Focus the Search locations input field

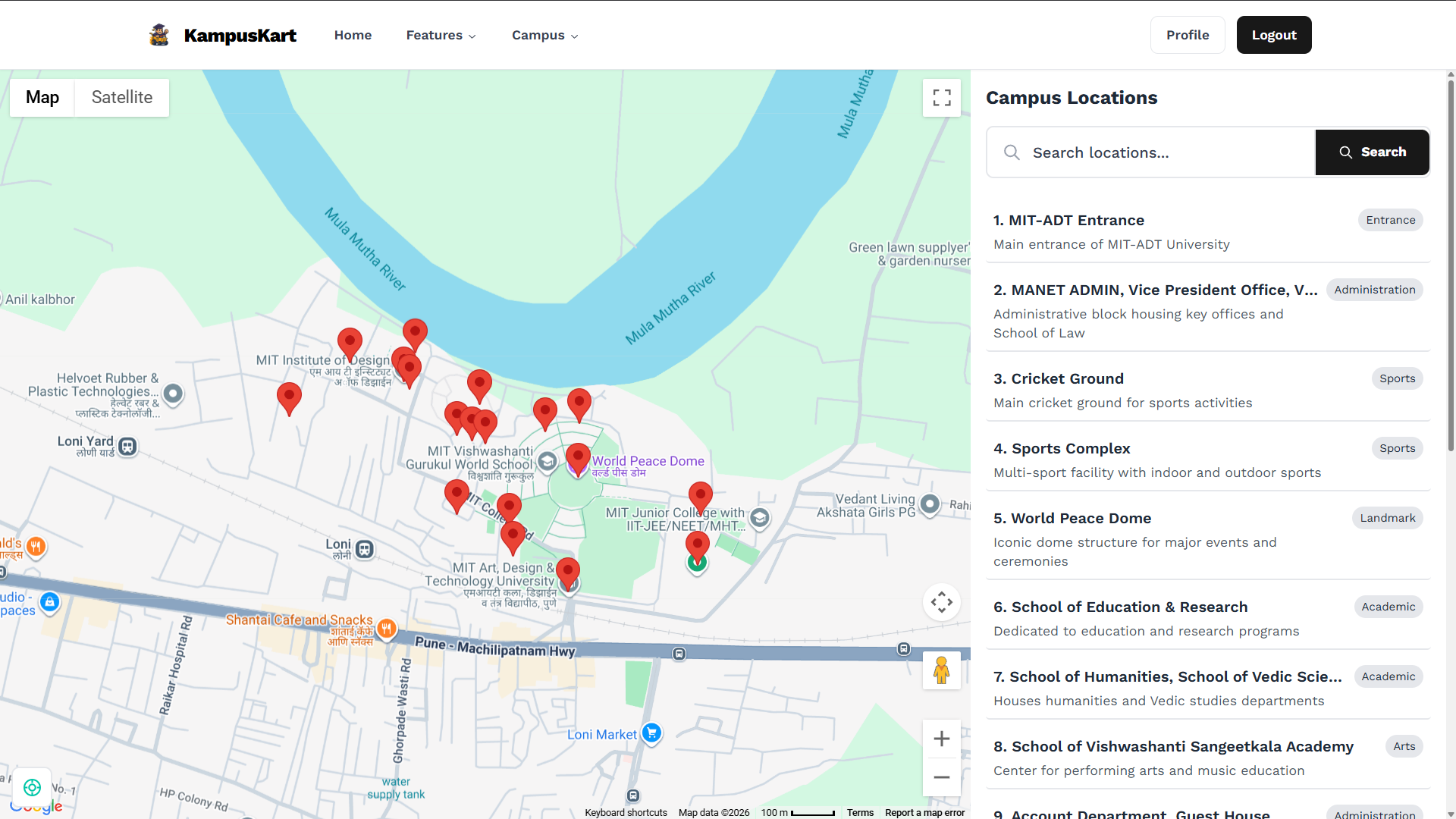point(1151,152)
